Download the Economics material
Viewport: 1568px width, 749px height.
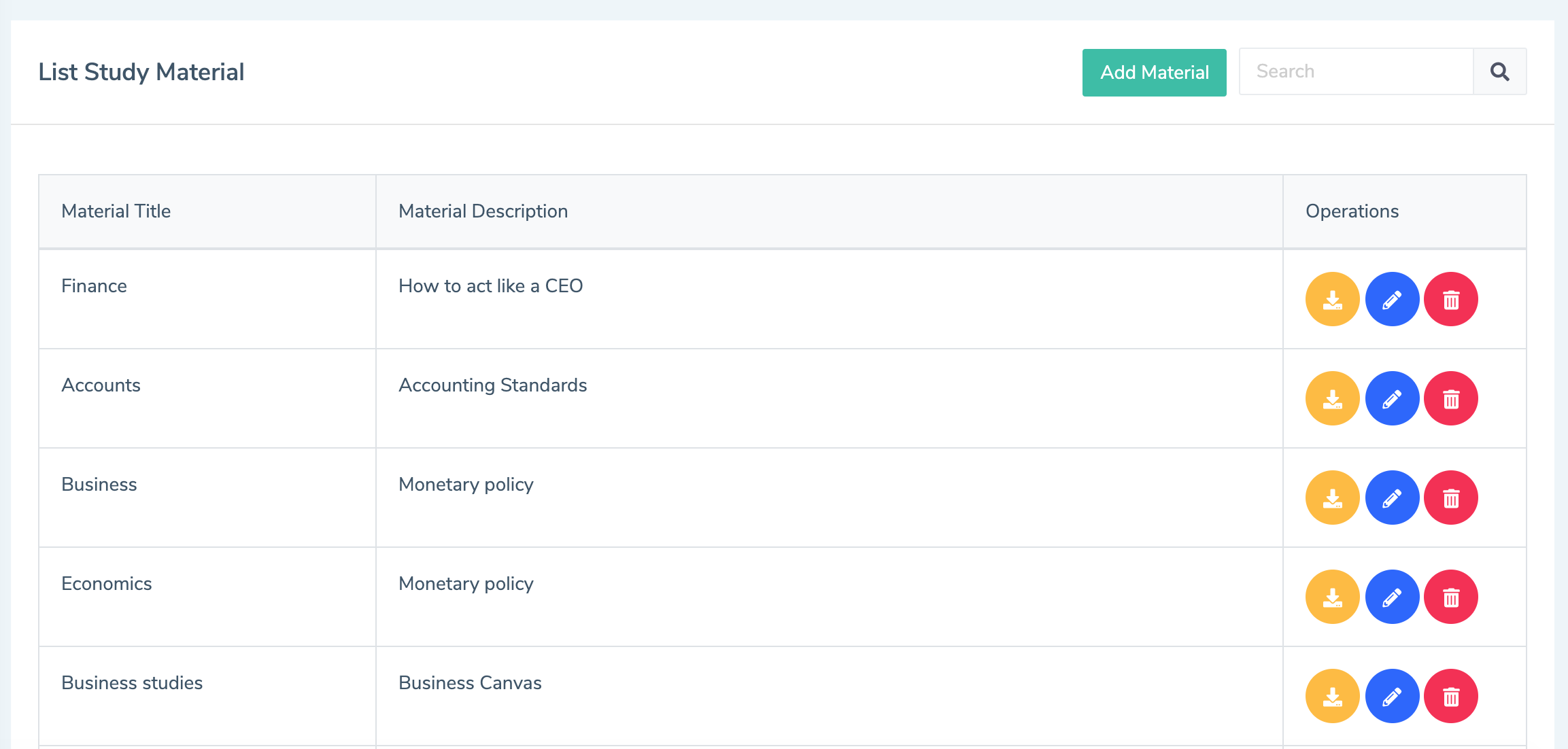coord(1332,597)
